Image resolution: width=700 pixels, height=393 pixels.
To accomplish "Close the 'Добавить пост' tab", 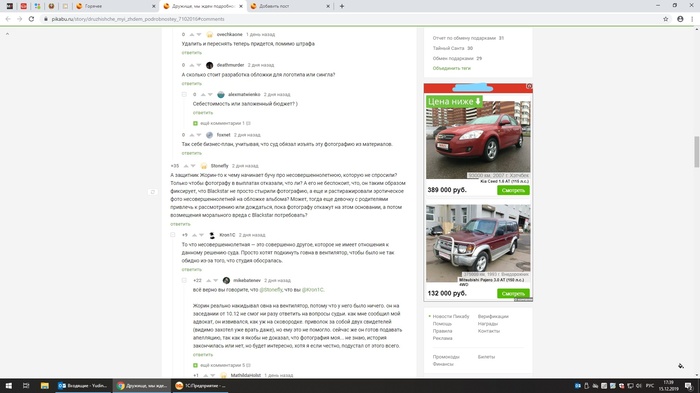I will click(x=328, y=6).
